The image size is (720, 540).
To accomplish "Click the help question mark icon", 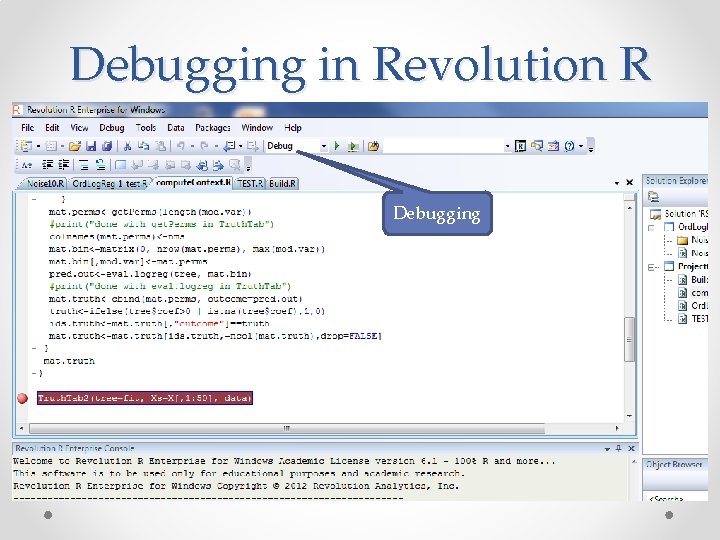I will 569,146.
